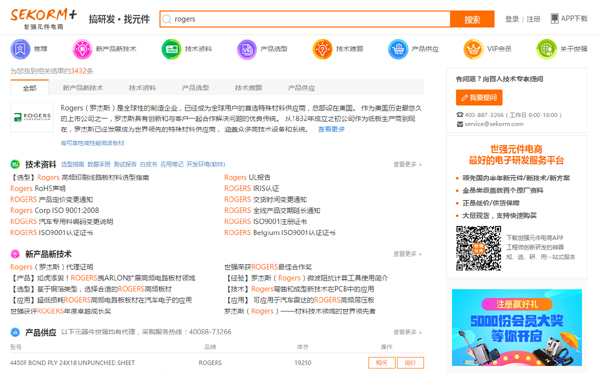Open ROGERS 产品定价变更通知 link
The image size is (600, 373).
(x=52, y=199)
